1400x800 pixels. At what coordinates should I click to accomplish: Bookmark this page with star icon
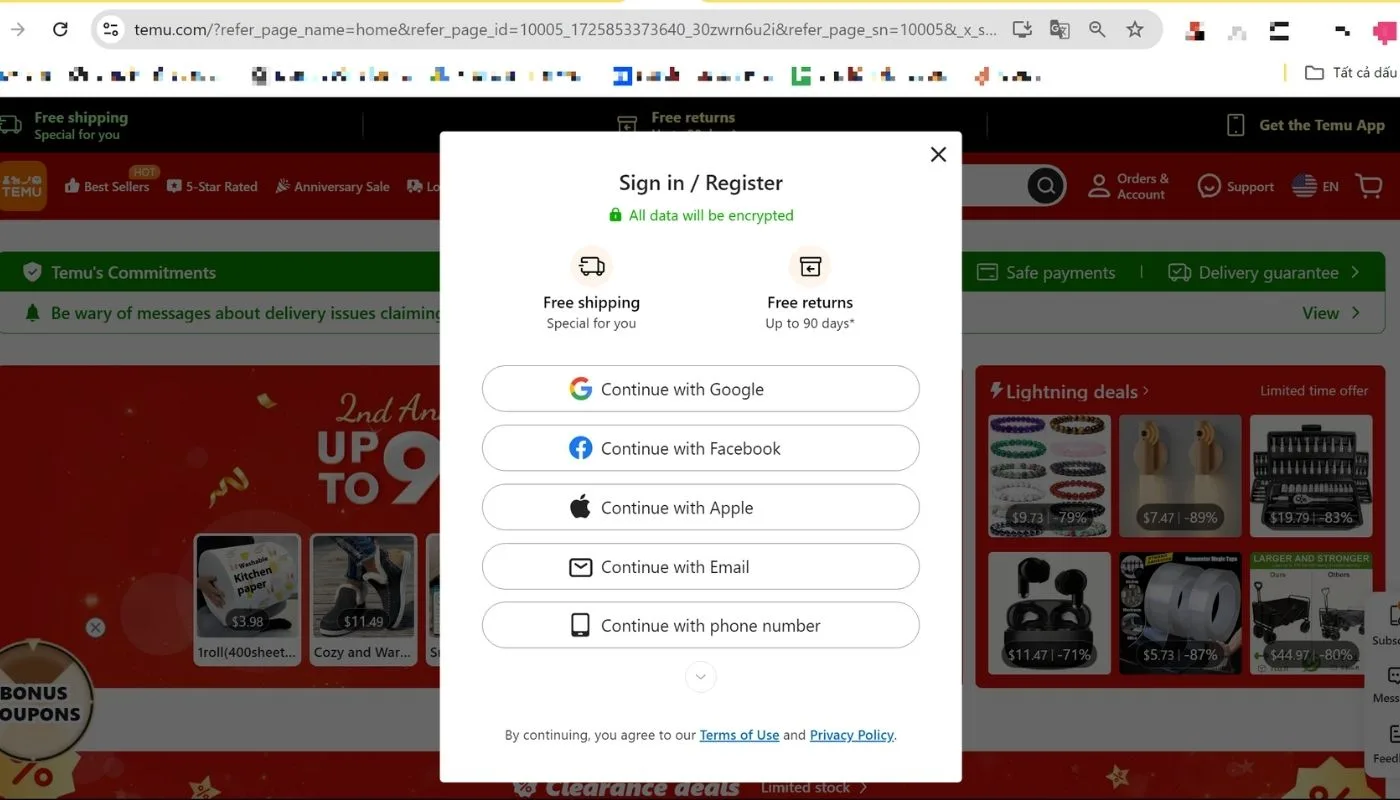pos(1135,29)
